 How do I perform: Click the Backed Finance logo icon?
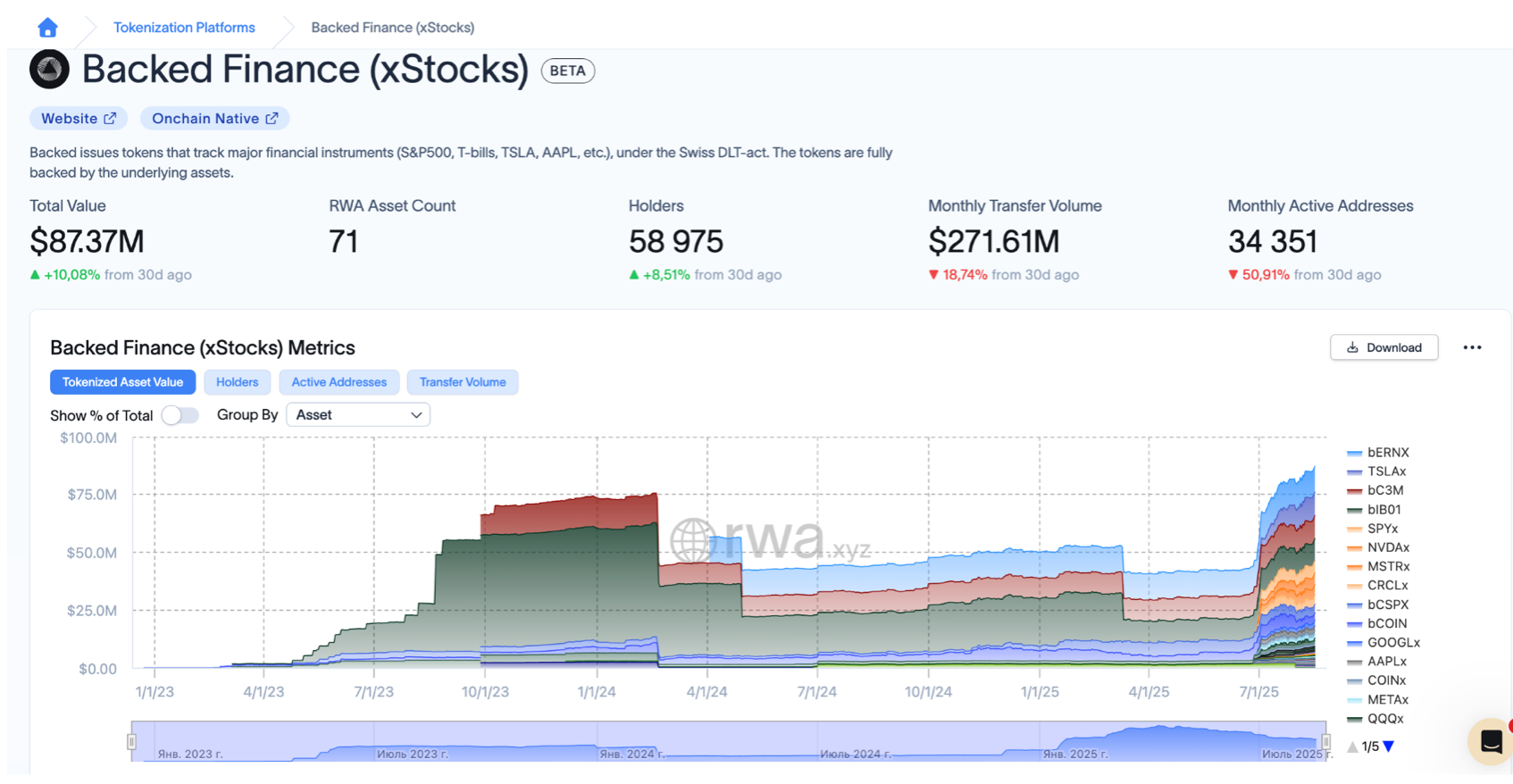[49, 70]
